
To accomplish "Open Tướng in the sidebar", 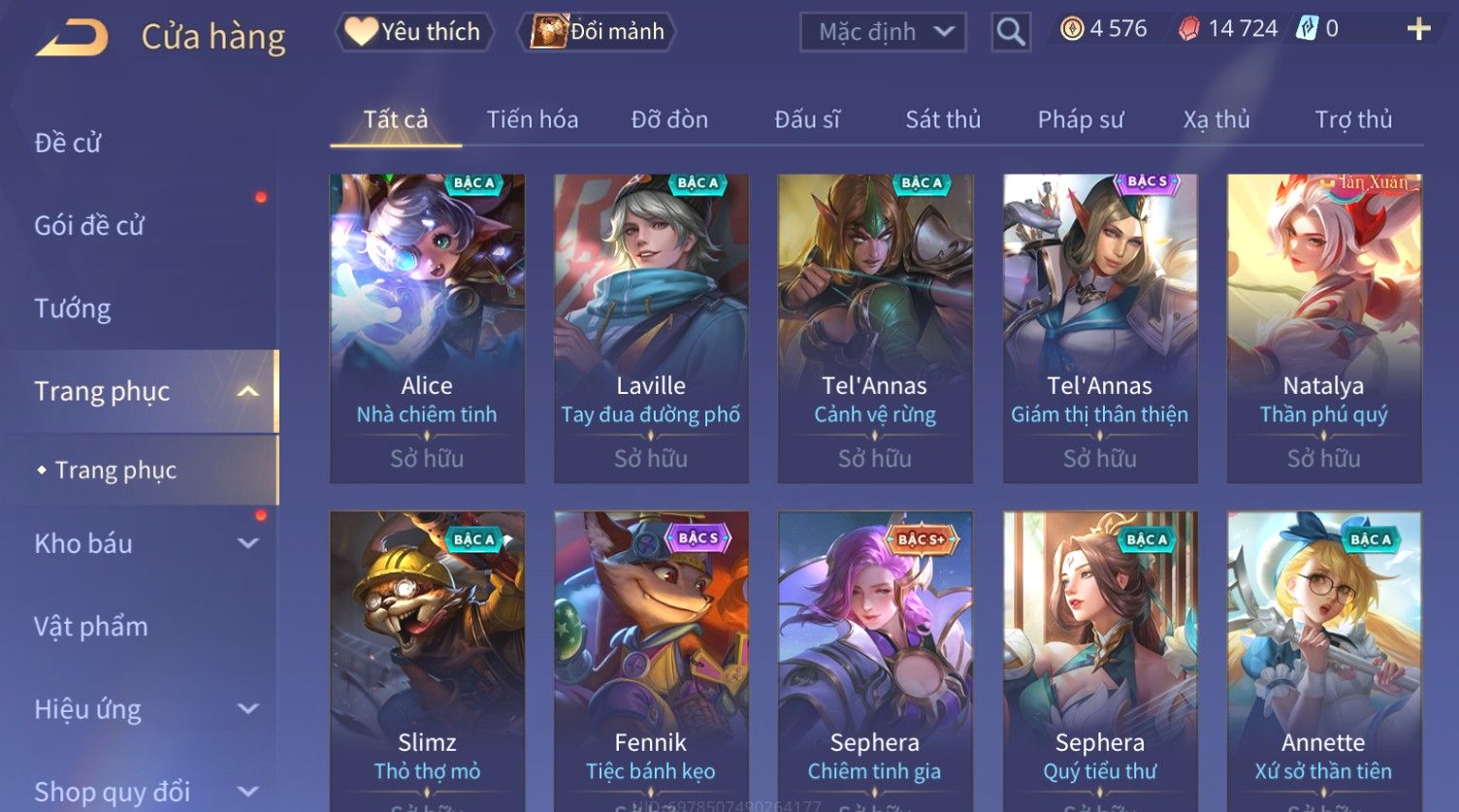I will [x=73, y=309].
